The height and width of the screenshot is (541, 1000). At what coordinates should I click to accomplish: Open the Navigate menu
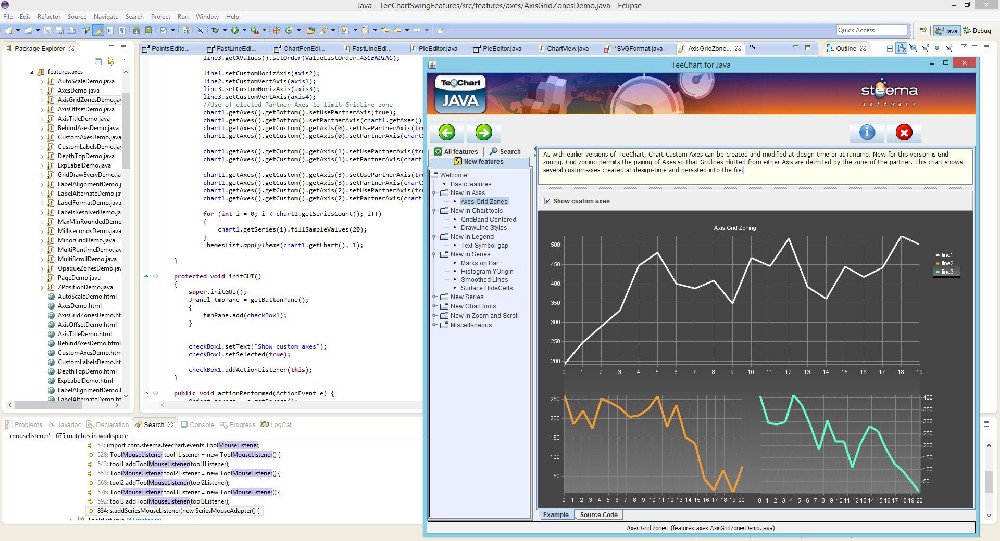[106, 16]
